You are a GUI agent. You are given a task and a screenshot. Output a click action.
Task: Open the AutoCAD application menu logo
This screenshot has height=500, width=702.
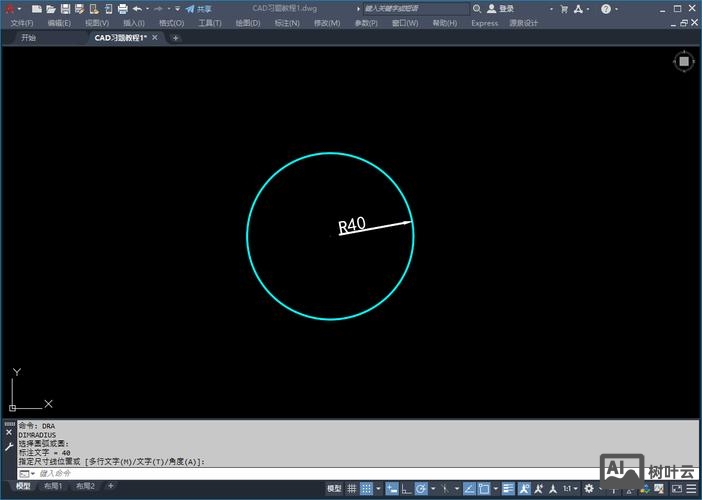(x=9, y=9)
